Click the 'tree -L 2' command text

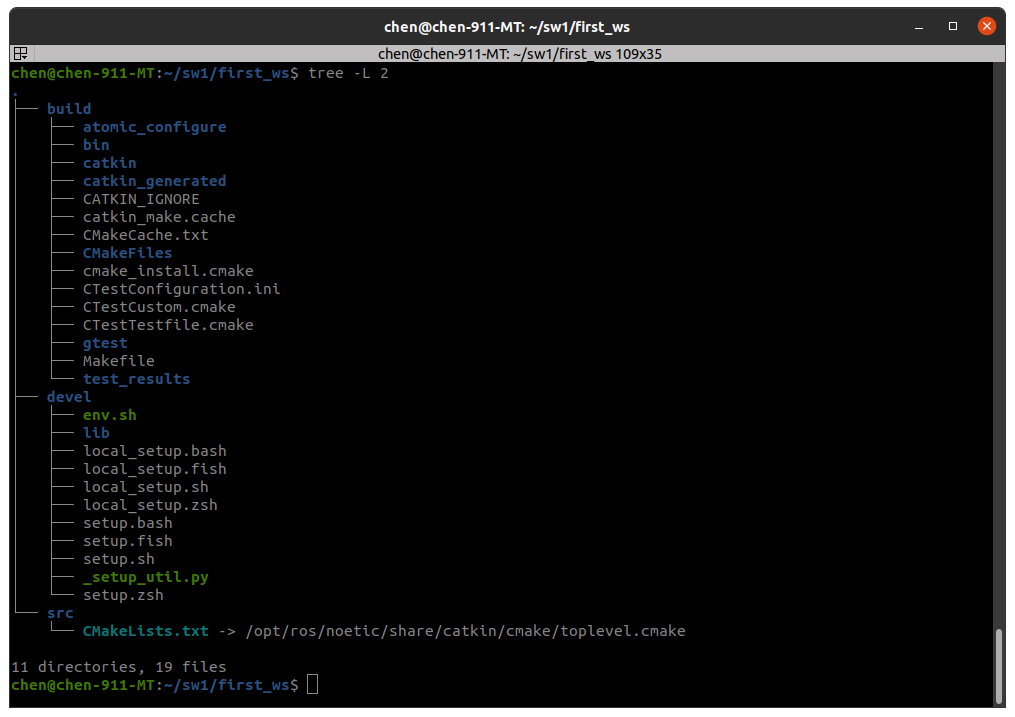348,73
